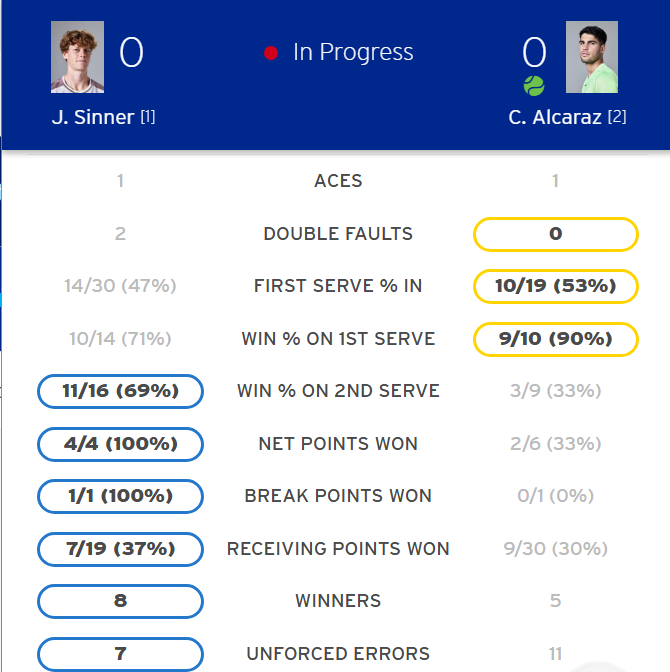The width and height of the screenshot is (670, 672).
Task: Open C. Alcaraz's player photo
Action: pos(592,57)
